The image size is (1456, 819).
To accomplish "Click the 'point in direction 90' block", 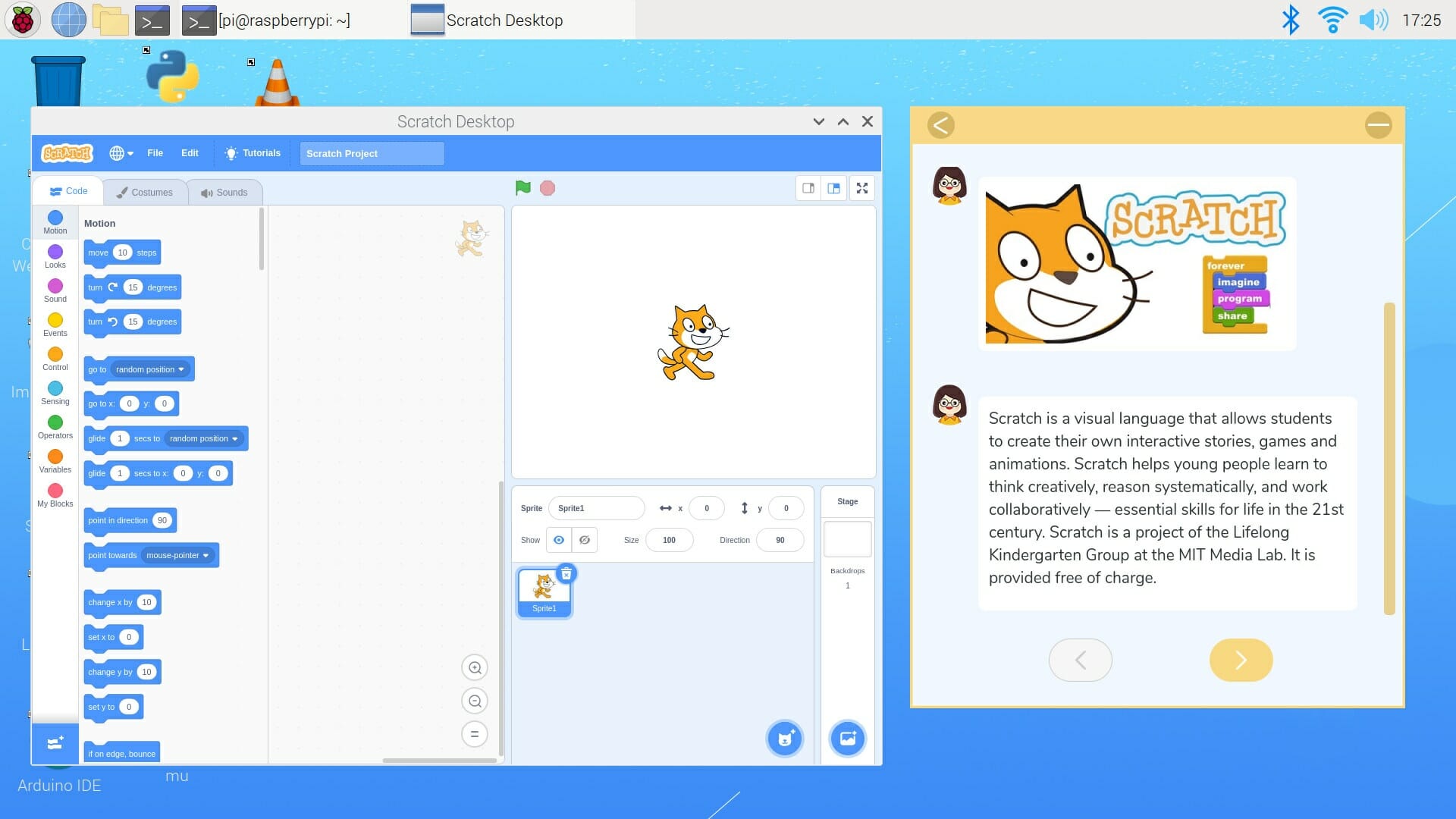I will click(130, 520).
